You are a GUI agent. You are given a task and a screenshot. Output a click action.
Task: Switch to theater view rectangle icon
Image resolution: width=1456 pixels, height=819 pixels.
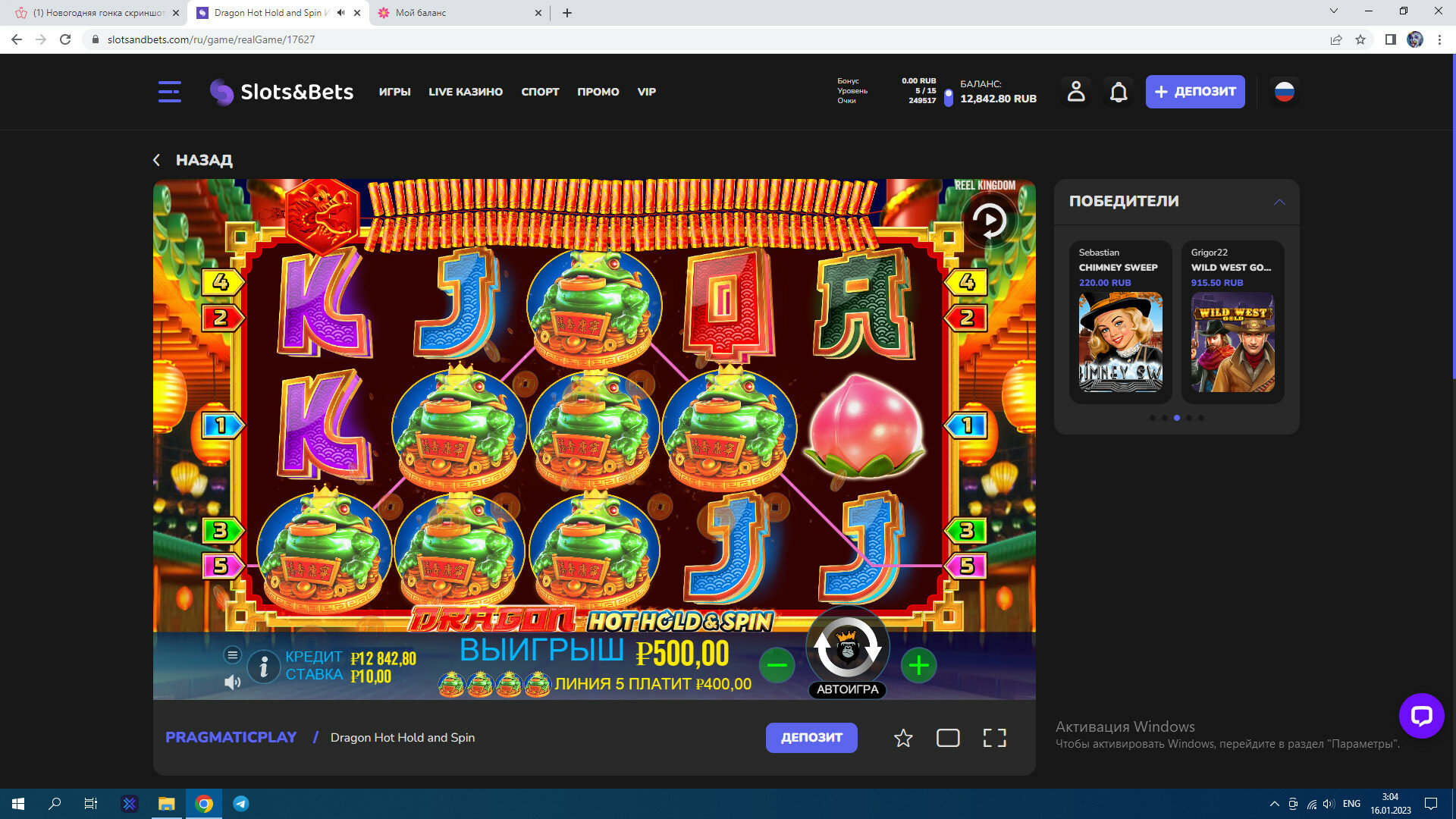948,738
